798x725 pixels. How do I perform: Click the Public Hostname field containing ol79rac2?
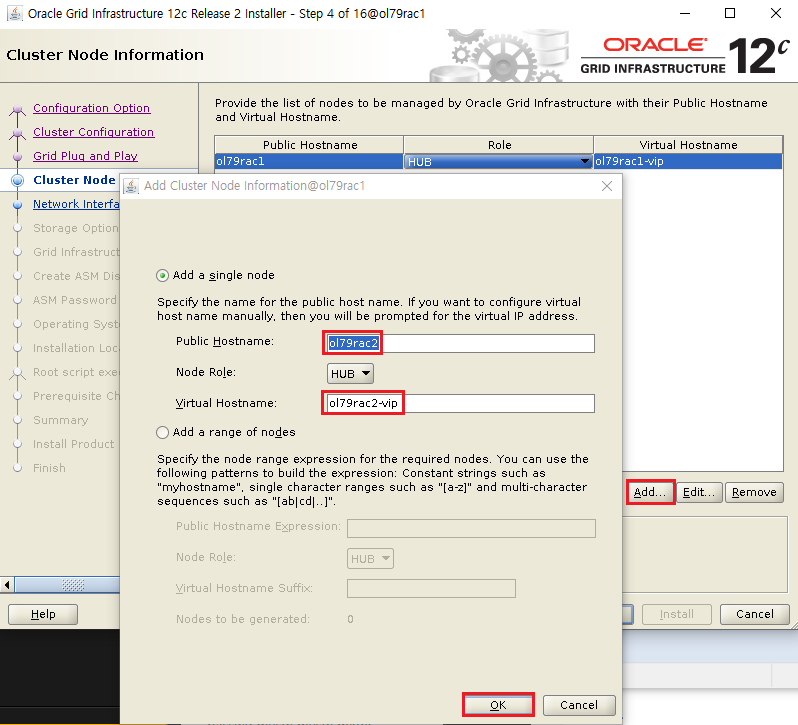click(x=460, y=343)
